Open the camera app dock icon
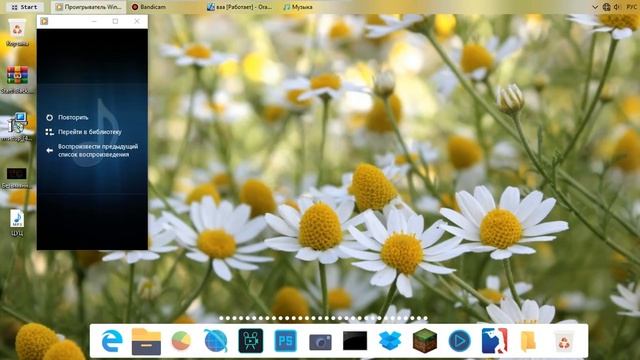The width and height of the screenshot is (640, 360). [x=320, y=342]
